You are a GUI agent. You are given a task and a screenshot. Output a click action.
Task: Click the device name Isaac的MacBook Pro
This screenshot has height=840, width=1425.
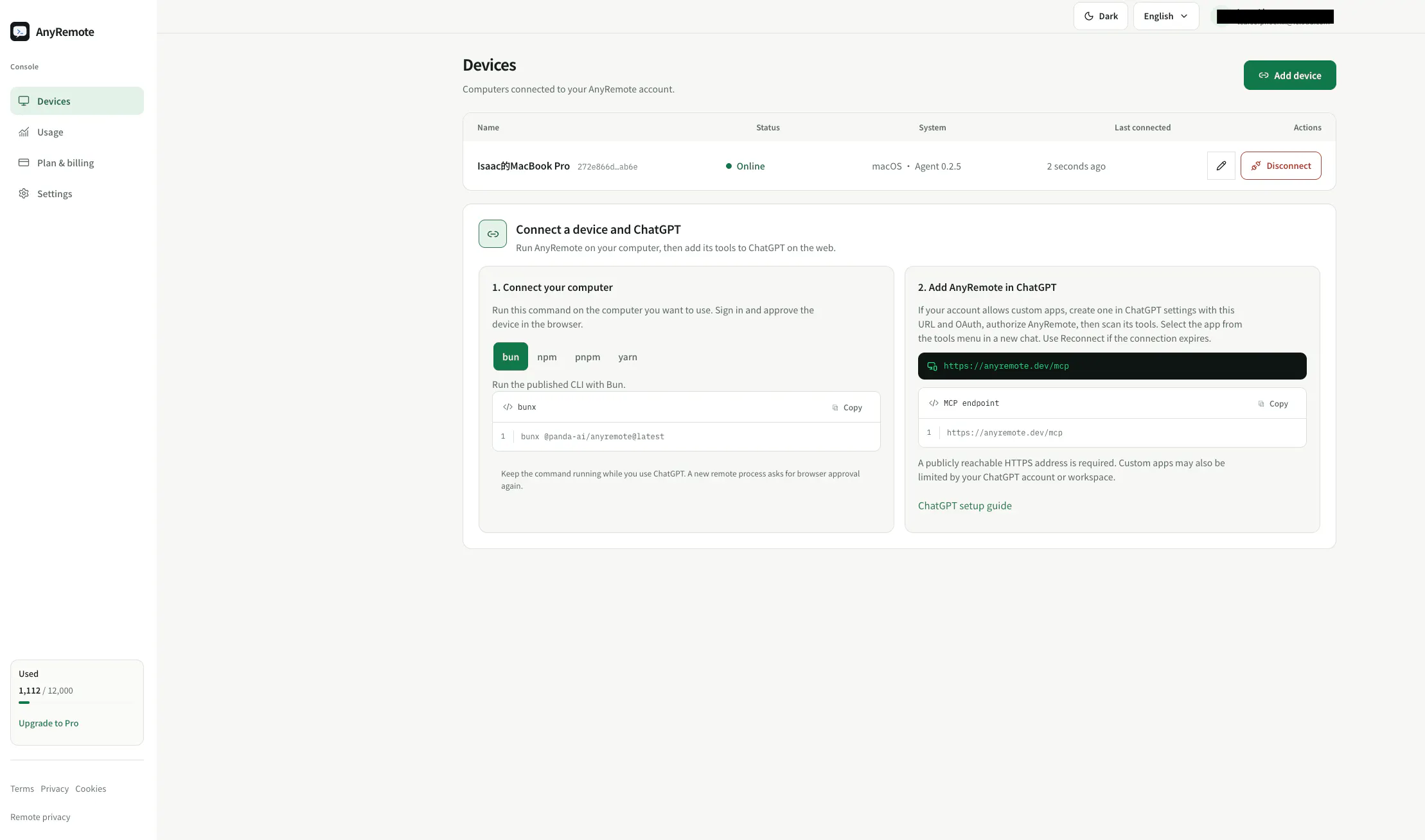(524, 166)
